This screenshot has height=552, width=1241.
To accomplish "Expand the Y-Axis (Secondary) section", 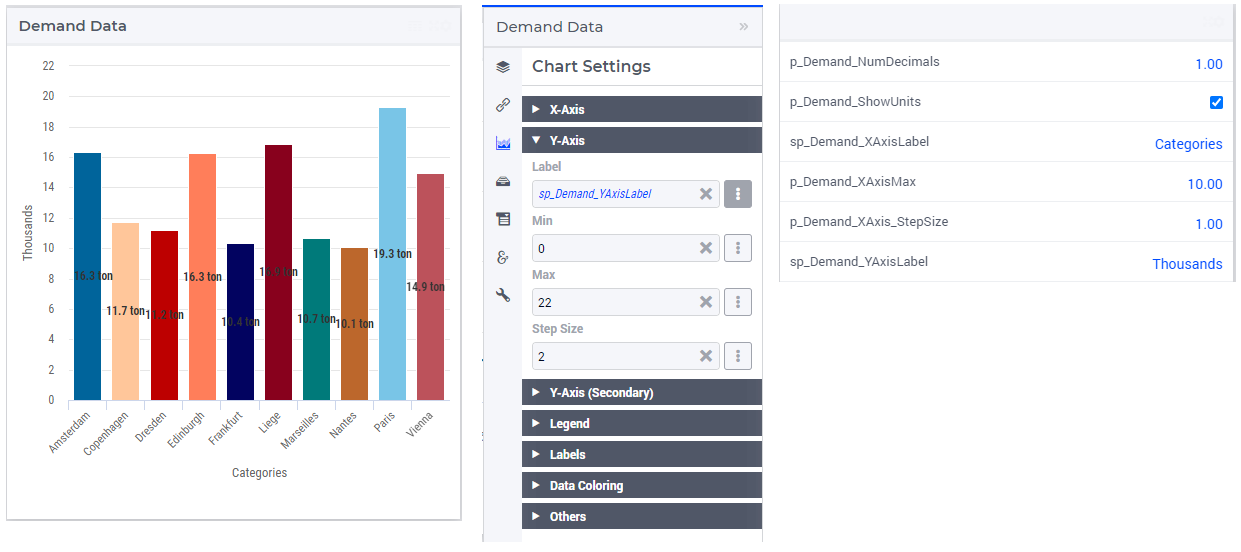I will click(642, 392).
